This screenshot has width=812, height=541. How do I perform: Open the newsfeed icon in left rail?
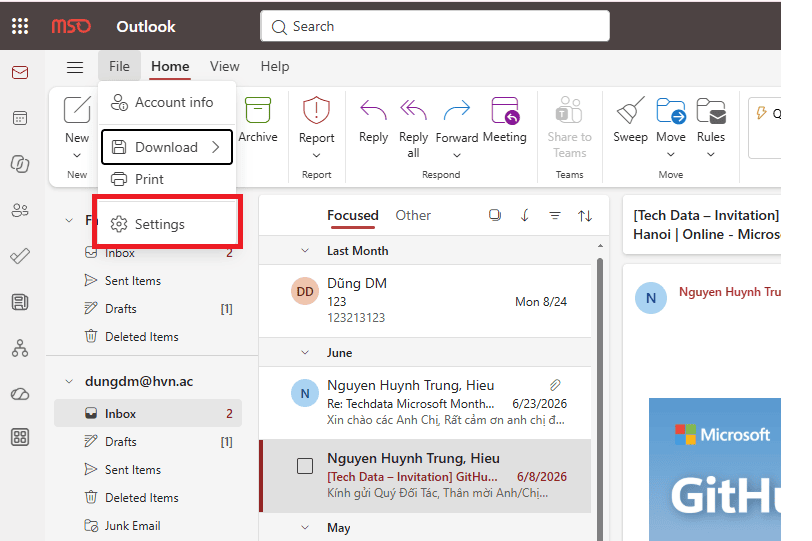pos(20,302)
